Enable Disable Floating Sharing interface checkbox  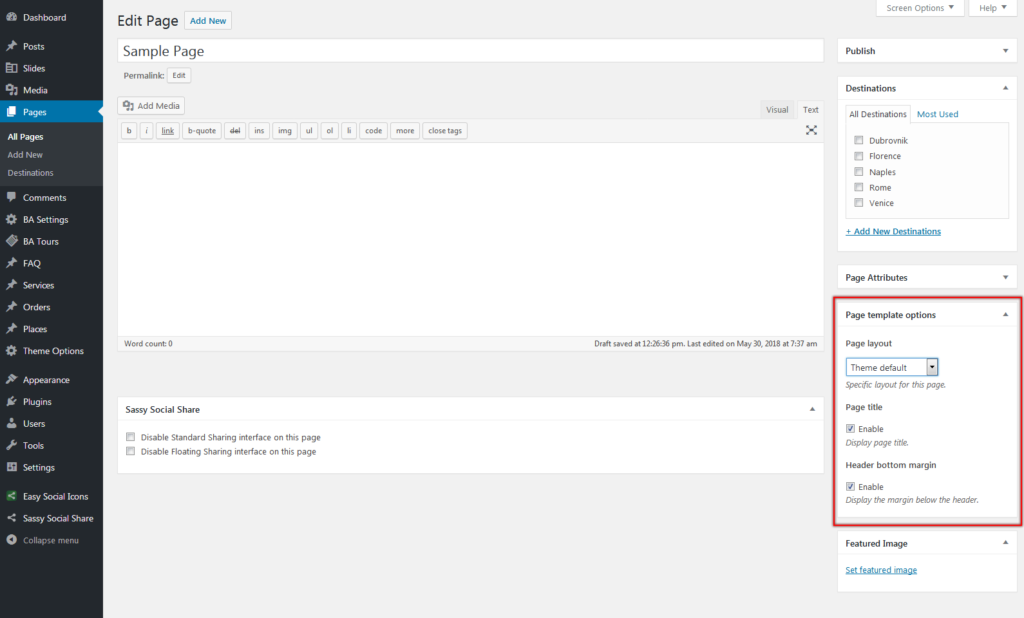click(131, 452)
